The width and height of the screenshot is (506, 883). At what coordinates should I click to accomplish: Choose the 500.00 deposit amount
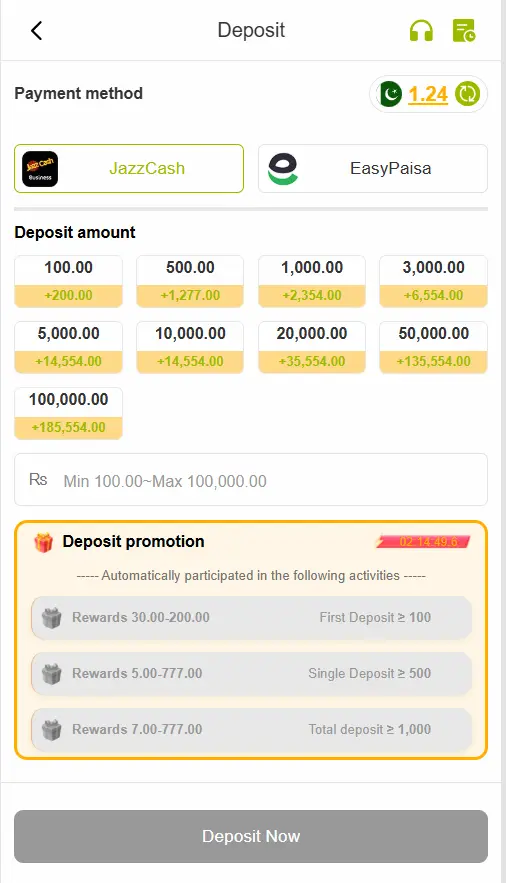coord(190,281)
